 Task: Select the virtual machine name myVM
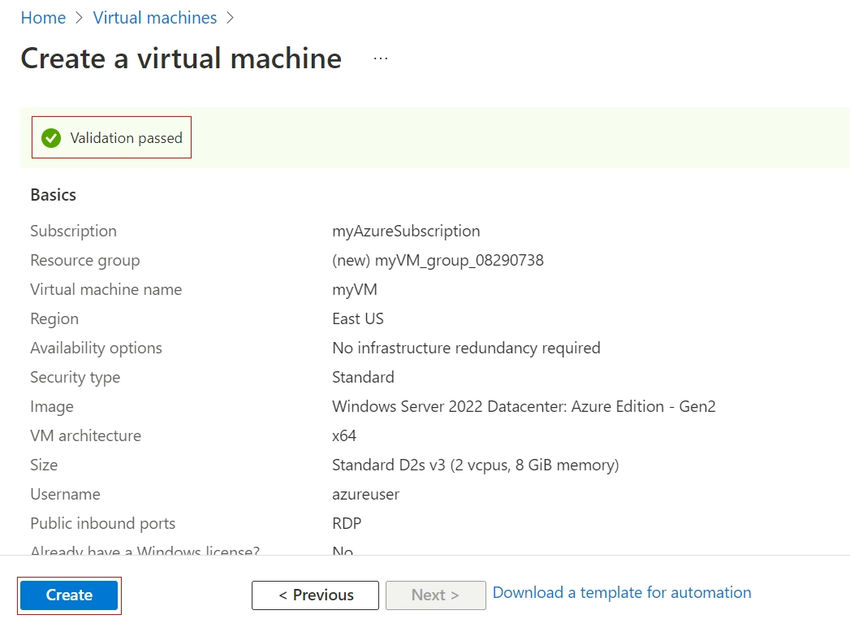point(352,289)
